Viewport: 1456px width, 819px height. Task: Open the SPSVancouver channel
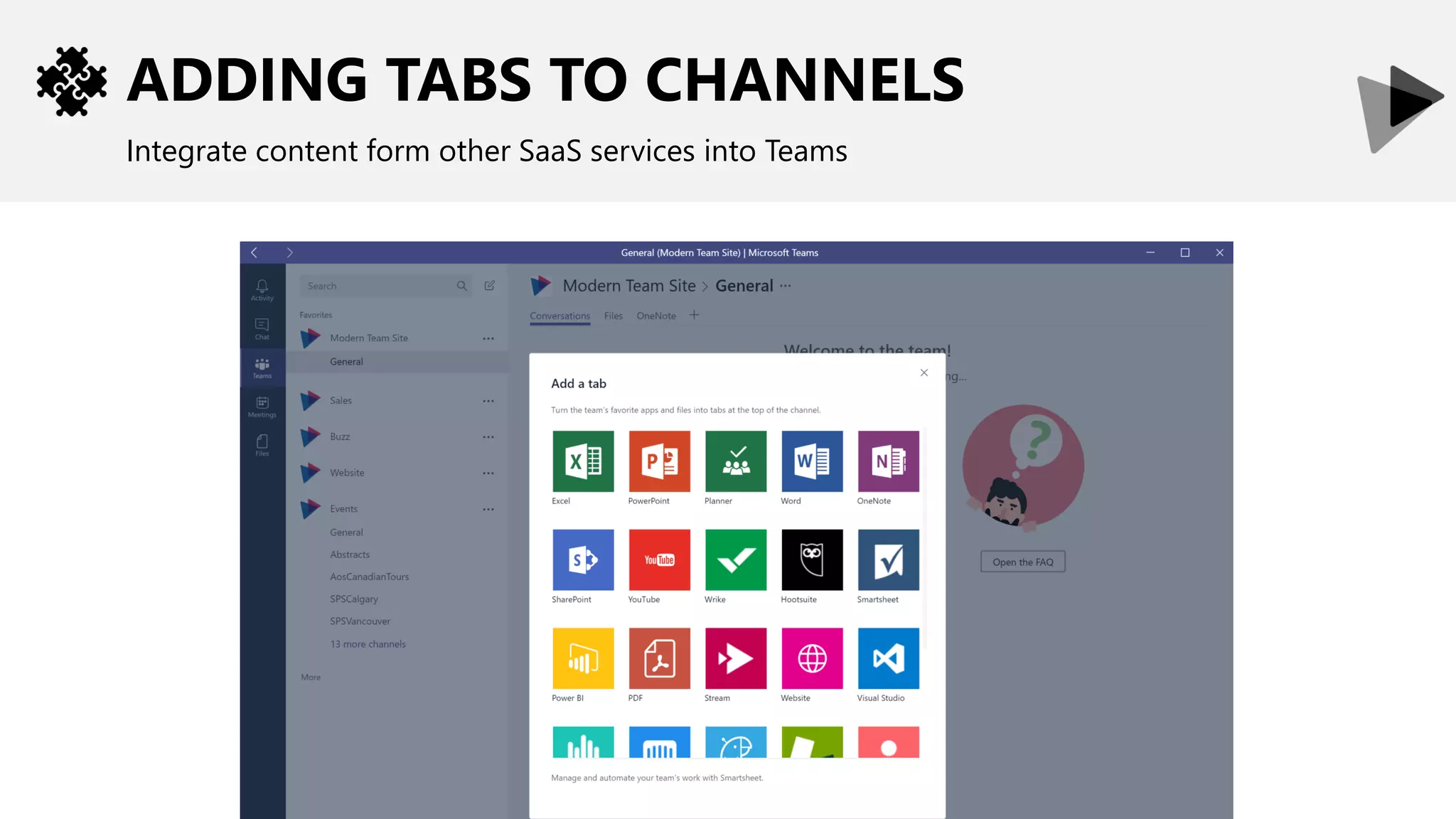[360, 621]
